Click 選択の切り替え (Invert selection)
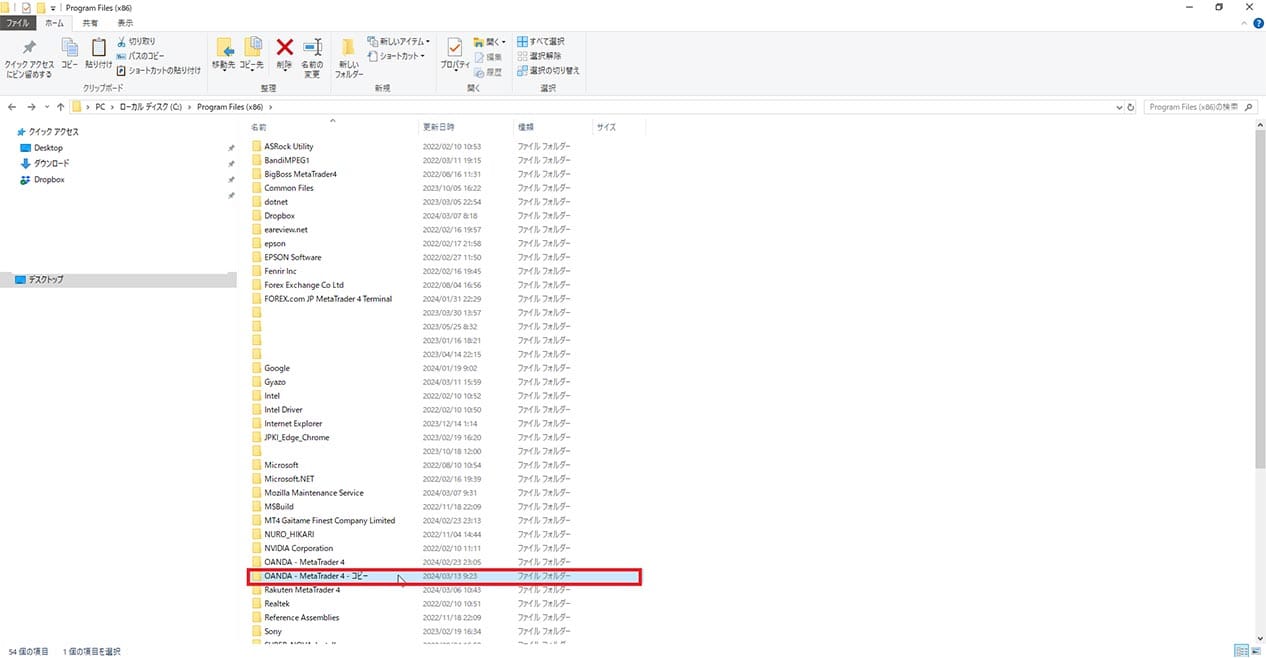Screen dimensions: 1266x658 pos(548,71)
